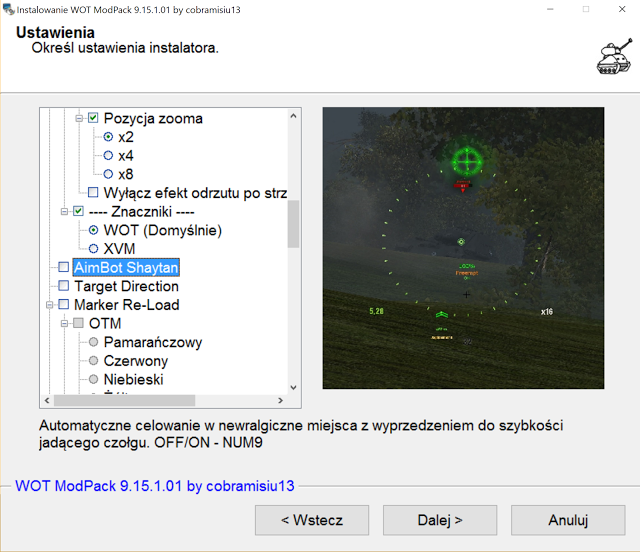Select the Niebieski color radio button

93,379
